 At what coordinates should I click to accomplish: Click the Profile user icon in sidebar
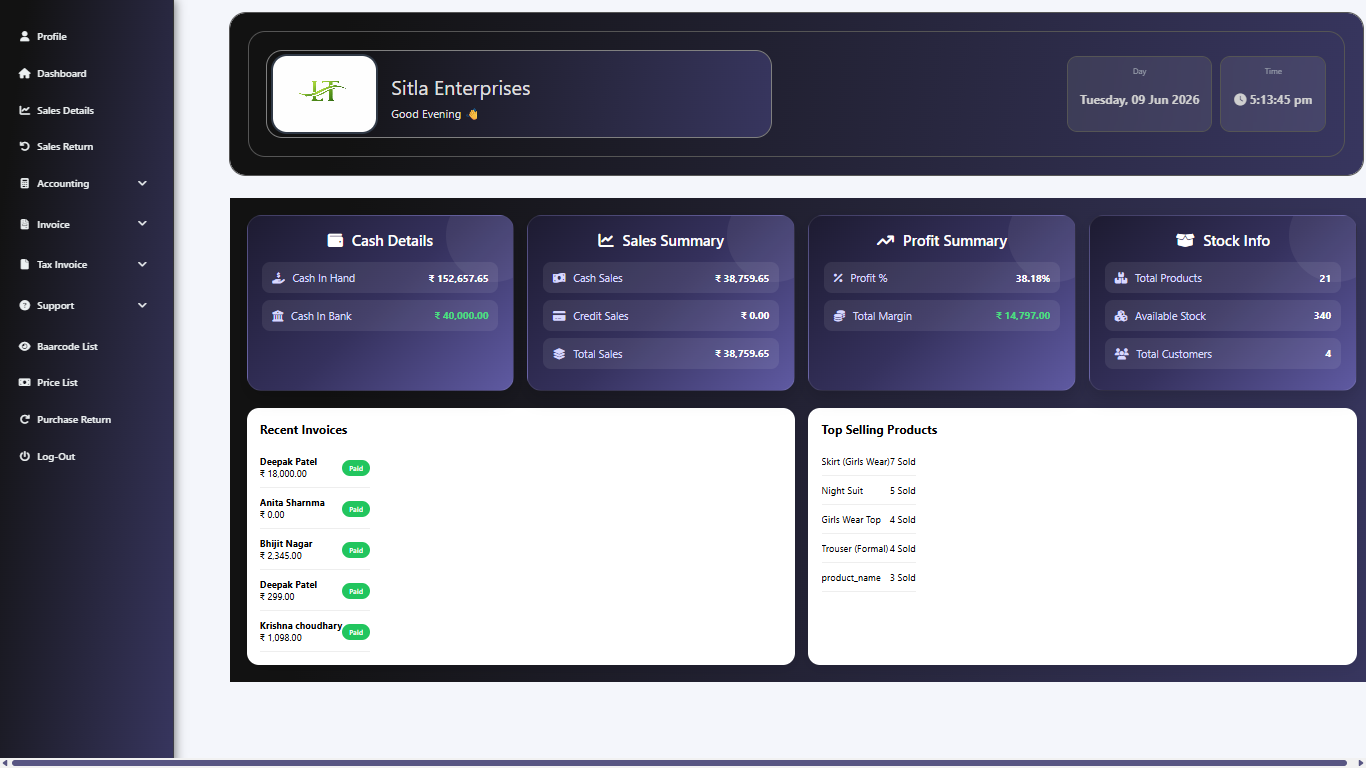[25, 36]
